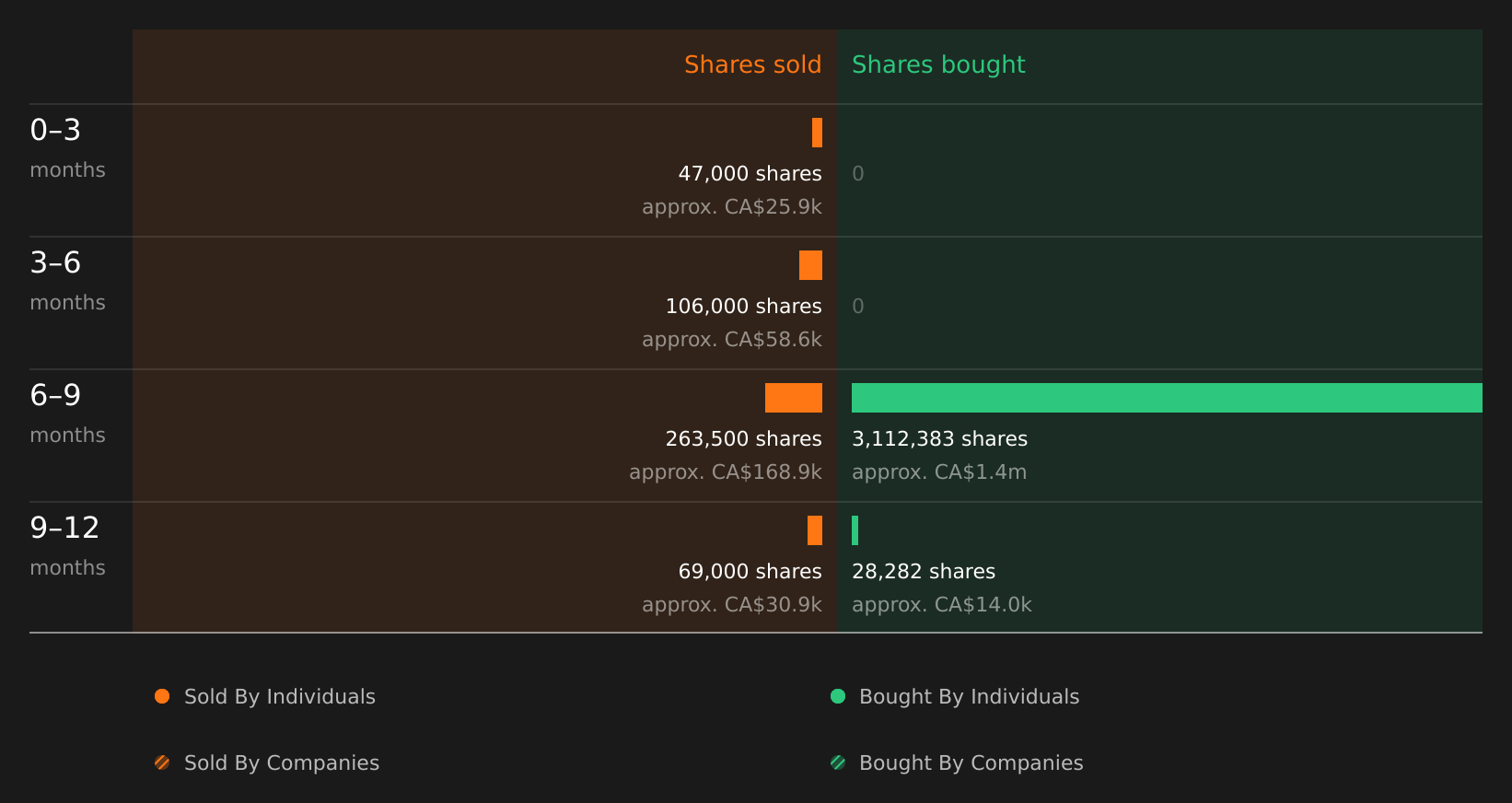Click the 69,000 shares value
The width and height of the screenshot is (1512, 803).
click(x=750, y=572)
